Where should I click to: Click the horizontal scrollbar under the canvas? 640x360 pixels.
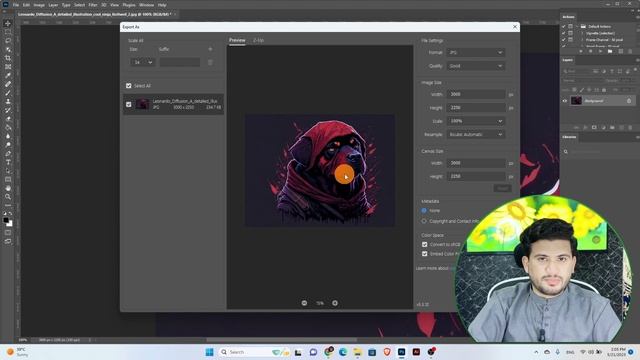[x=282, y=340]
